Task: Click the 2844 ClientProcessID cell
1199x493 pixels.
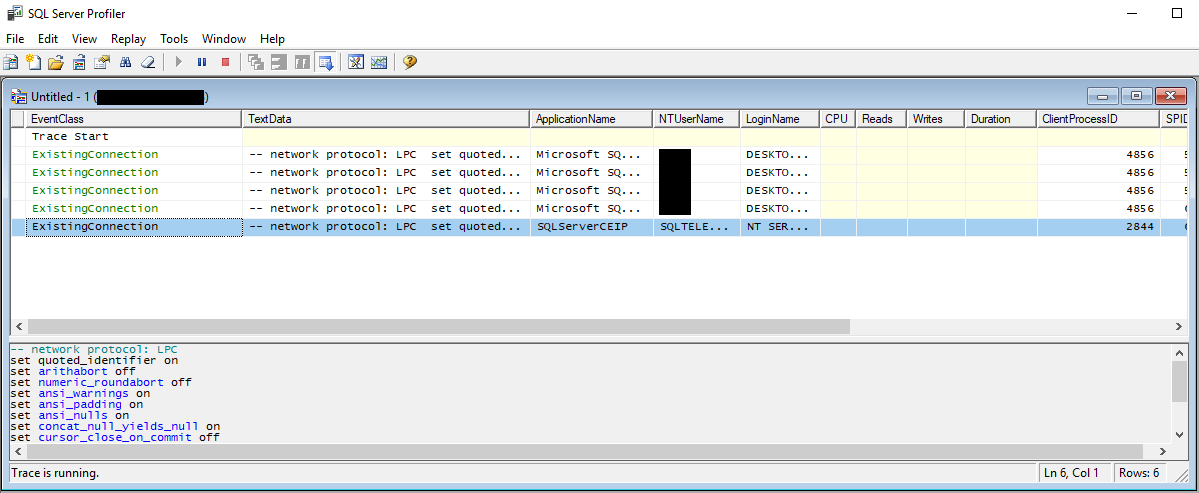Action: (1100, 227)
